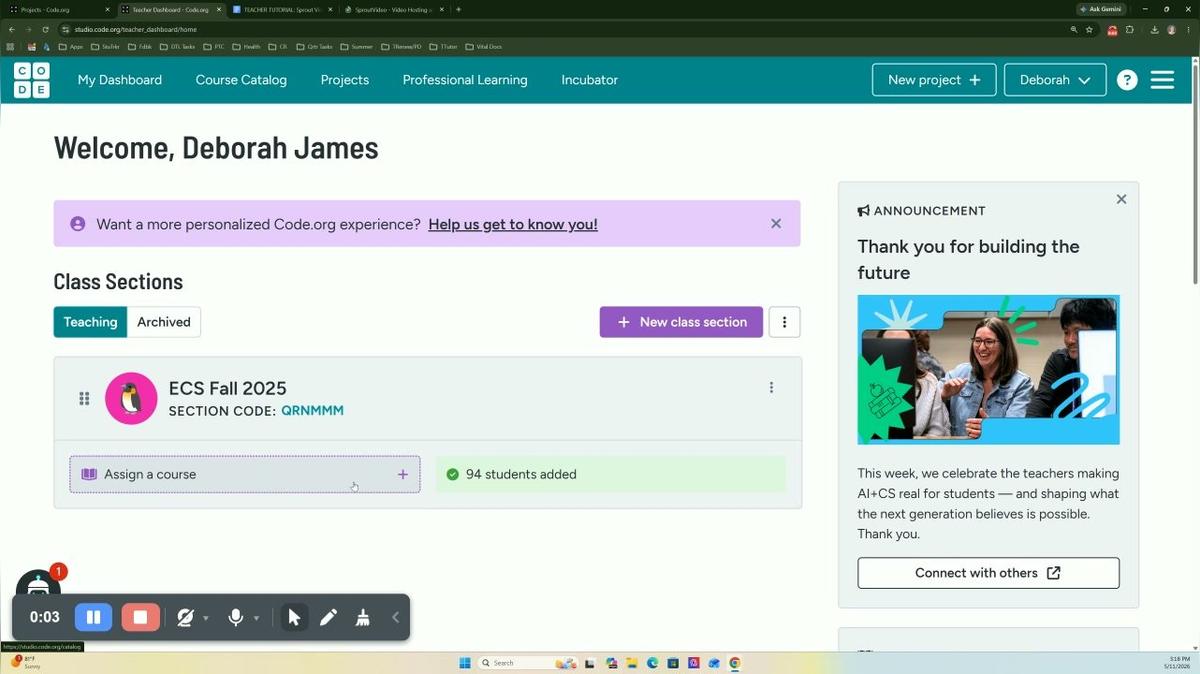Click the penguin avatar of ECS Fall 2025
The height and width of the screenshot is (674, 1200).
click(x=131, y=398)
